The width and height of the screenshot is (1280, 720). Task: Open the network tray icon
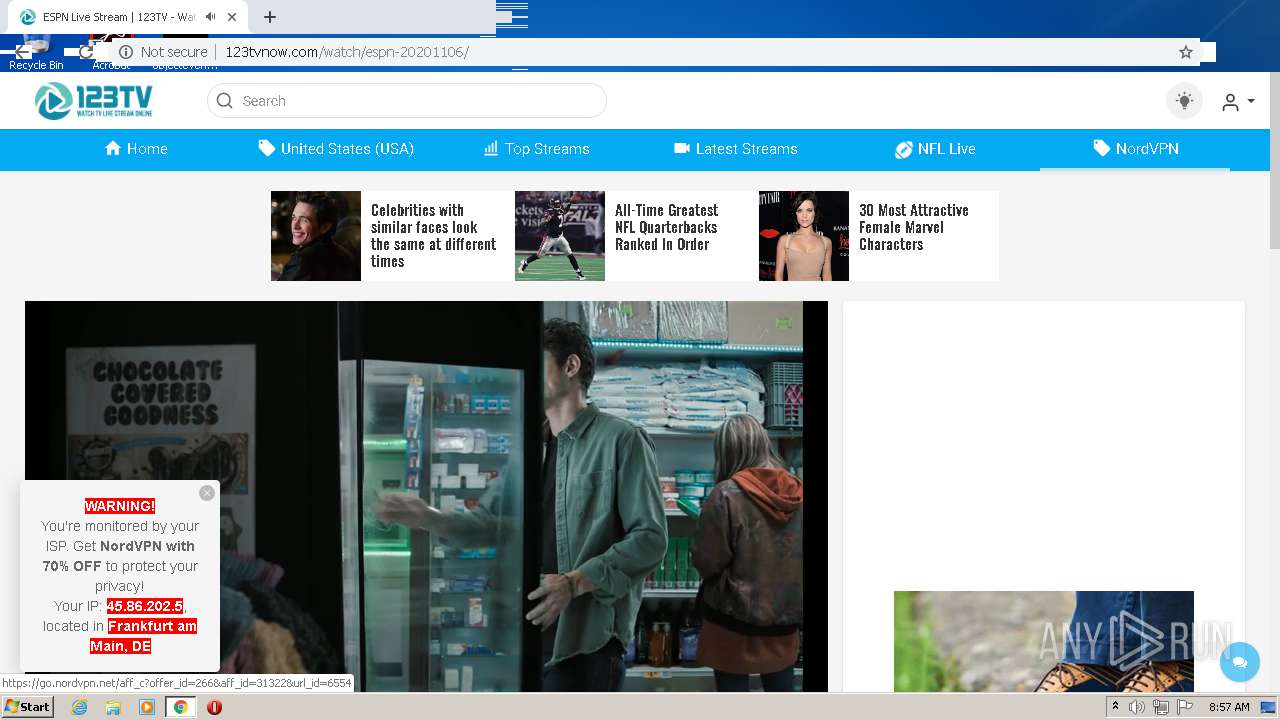point(1161,707)
